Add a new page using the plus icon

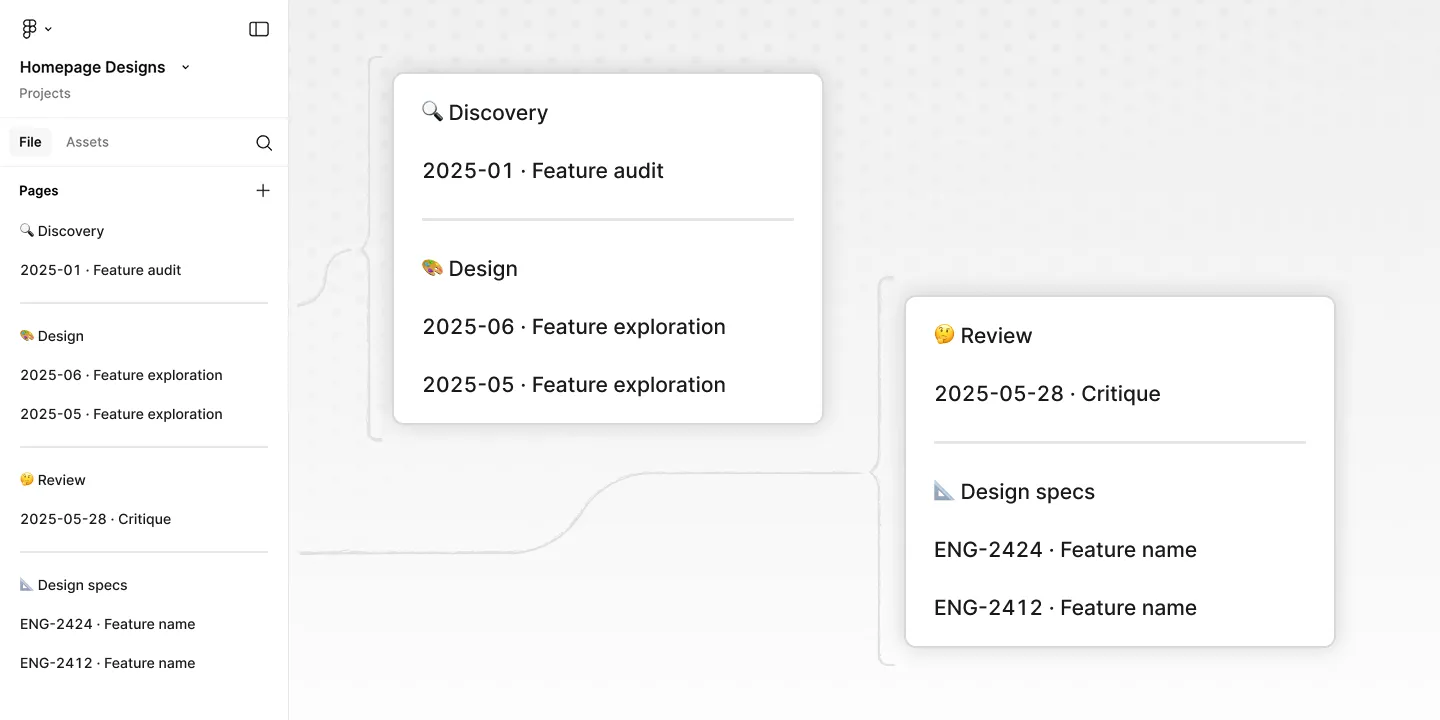(263, 190)
